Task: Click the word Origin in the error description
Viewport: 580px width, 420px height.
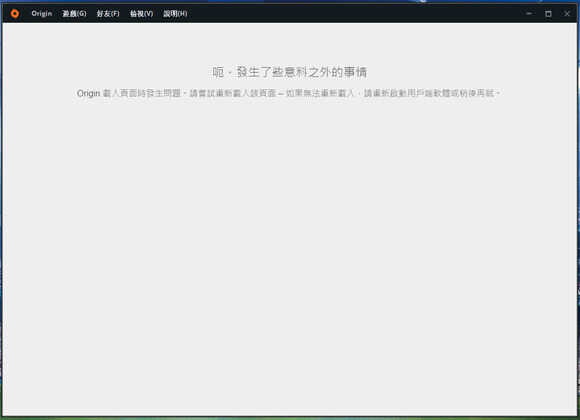Action: tap(88, 93)
